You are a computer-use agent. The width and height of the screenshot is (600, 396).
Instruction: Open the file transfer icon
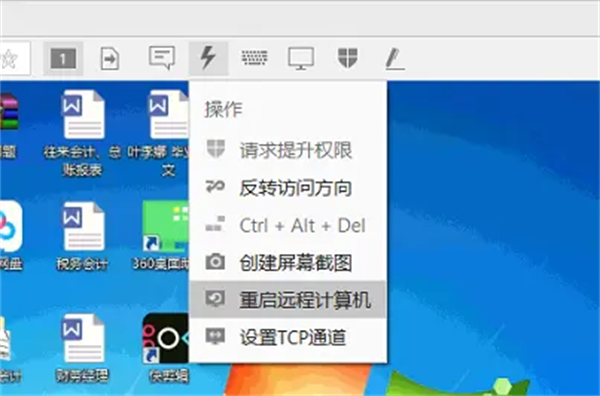click(110, 59)
